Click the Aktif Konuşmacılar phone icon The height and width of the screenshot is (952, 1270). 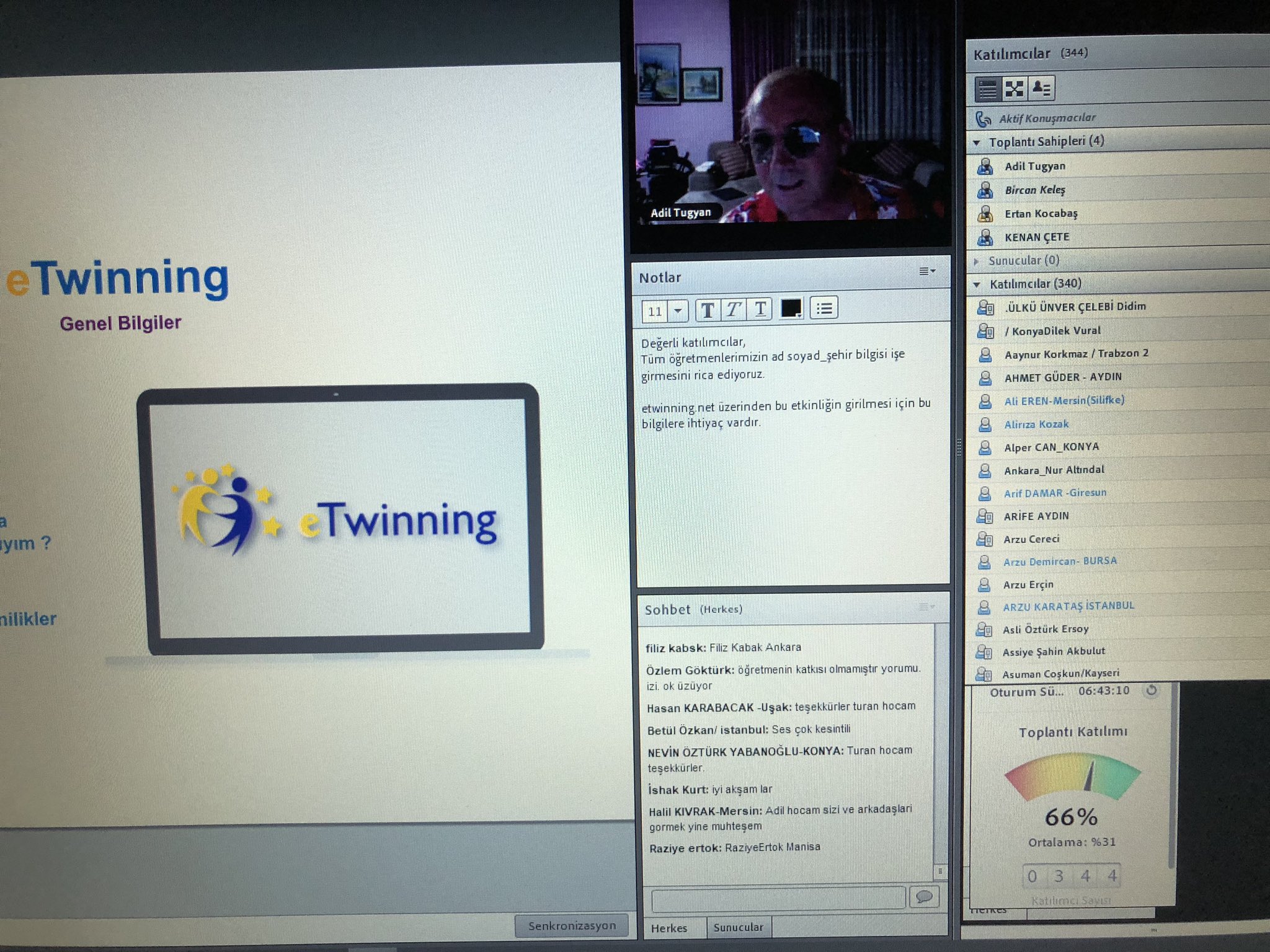(x=983, y=118)
